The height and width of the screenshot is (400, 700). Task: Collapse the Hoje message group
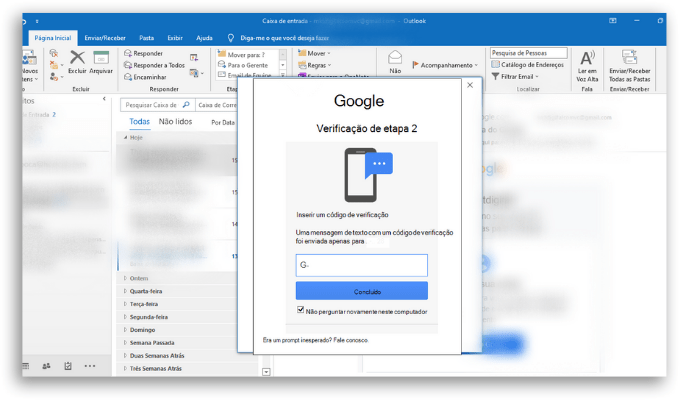pyautogui.click(x=125, y=138)
